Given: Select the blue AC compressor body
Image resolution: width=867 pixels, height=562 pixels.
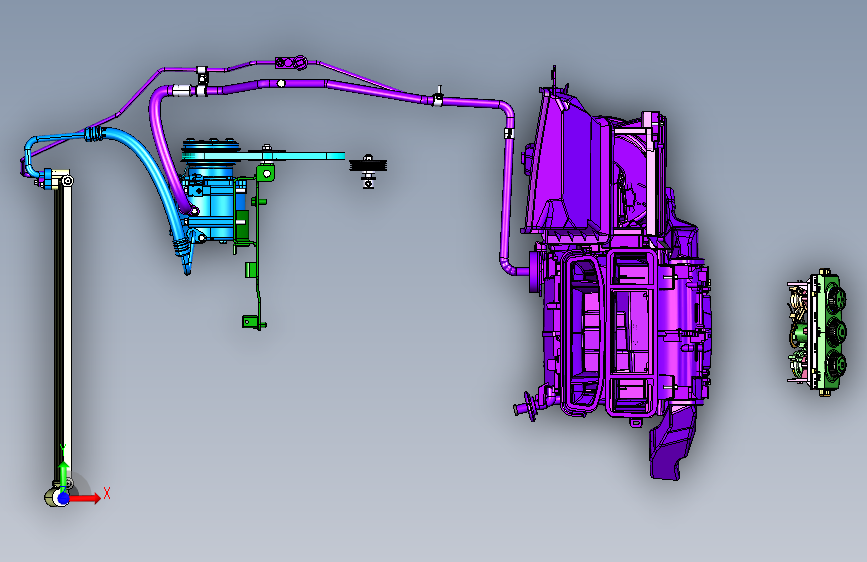Looking at the screenshot, I should (213, 202).
